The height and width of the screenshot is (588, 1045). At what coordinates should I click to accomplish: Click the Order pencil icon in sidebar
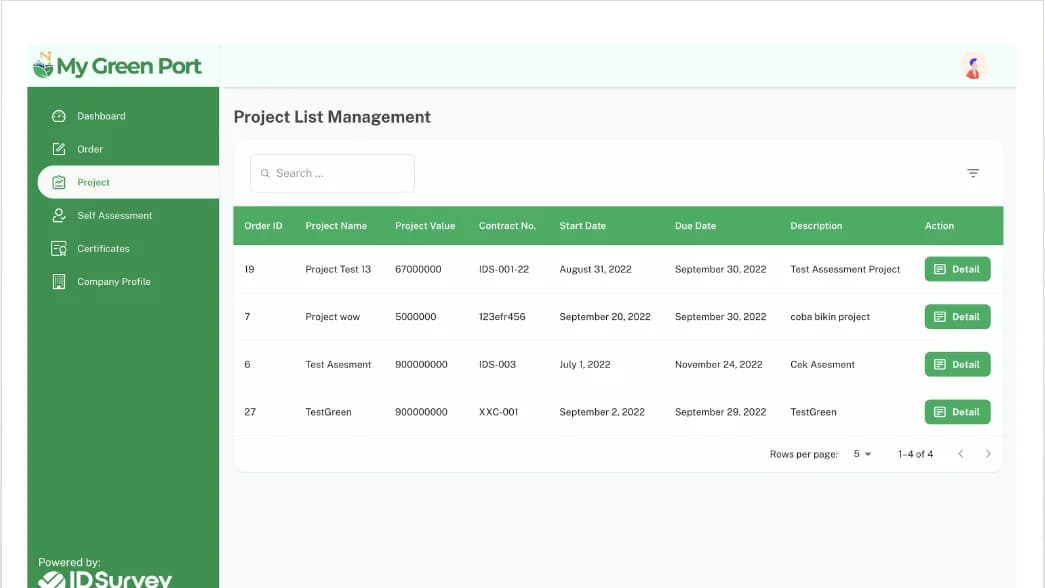coord(59,149)
